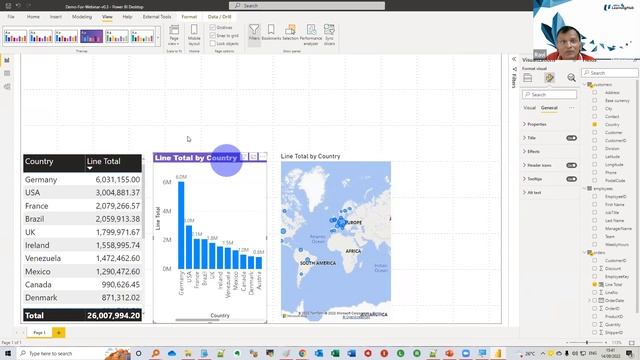
Task: Open Model view in the left sidebar
Action: pos(7,87)
